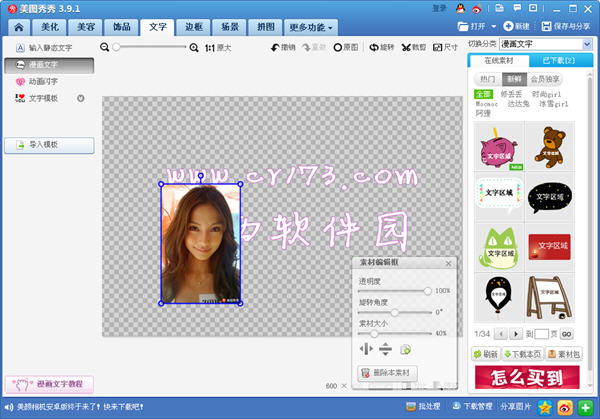Go to next material page arrow
This screenshot has height=419, width=600.
pos(516,334)
